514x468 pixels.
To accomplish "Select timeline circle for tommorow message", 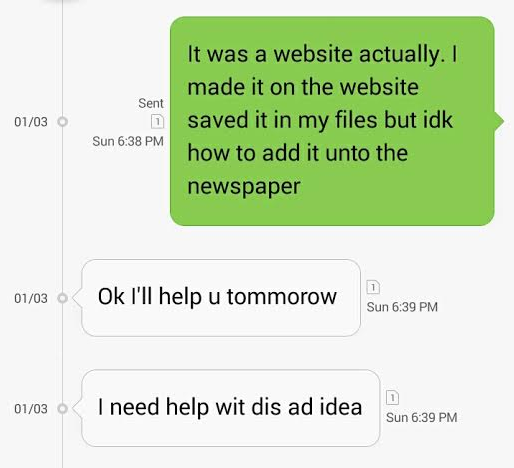I will click(x=63, y=298).
